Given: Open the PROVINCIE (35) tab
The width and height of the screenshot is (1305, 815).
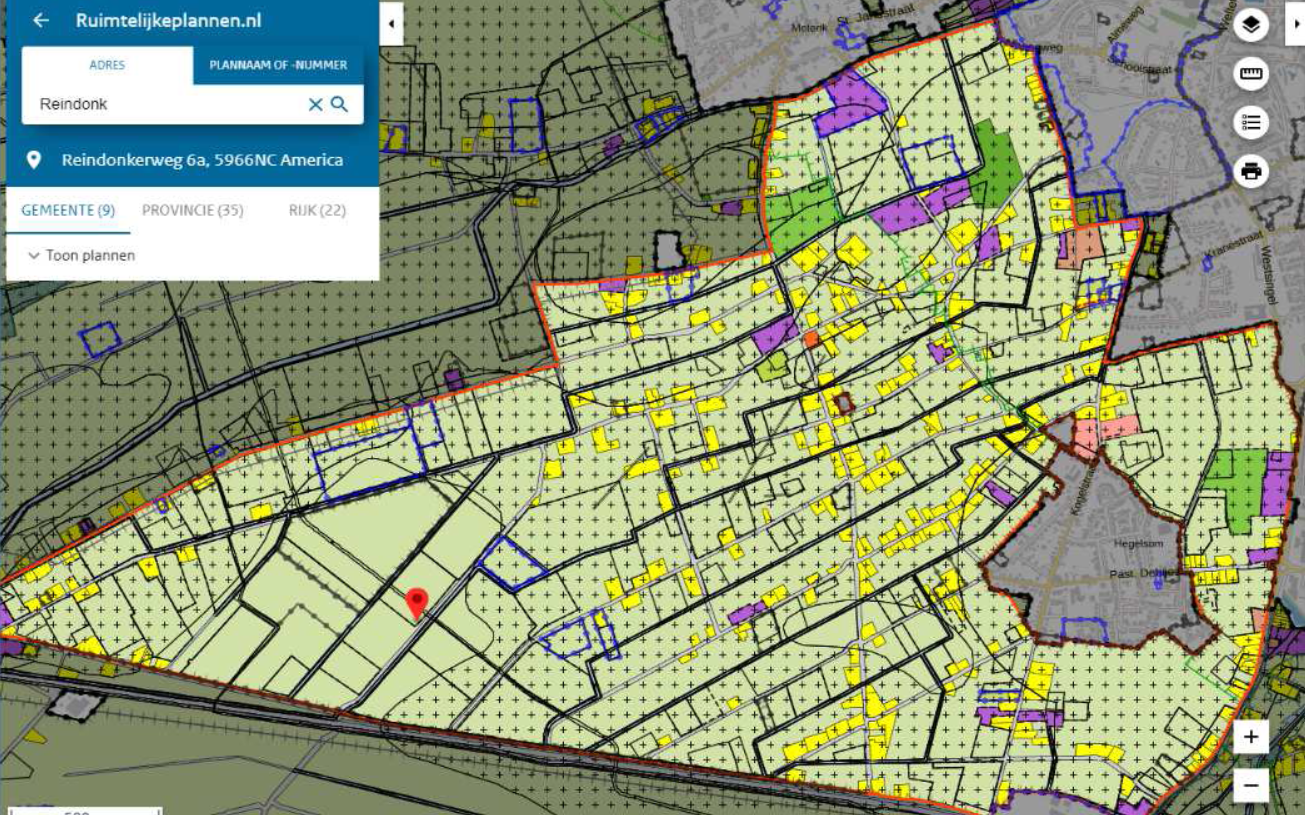Looking at the screenshot, I should 193,211.
